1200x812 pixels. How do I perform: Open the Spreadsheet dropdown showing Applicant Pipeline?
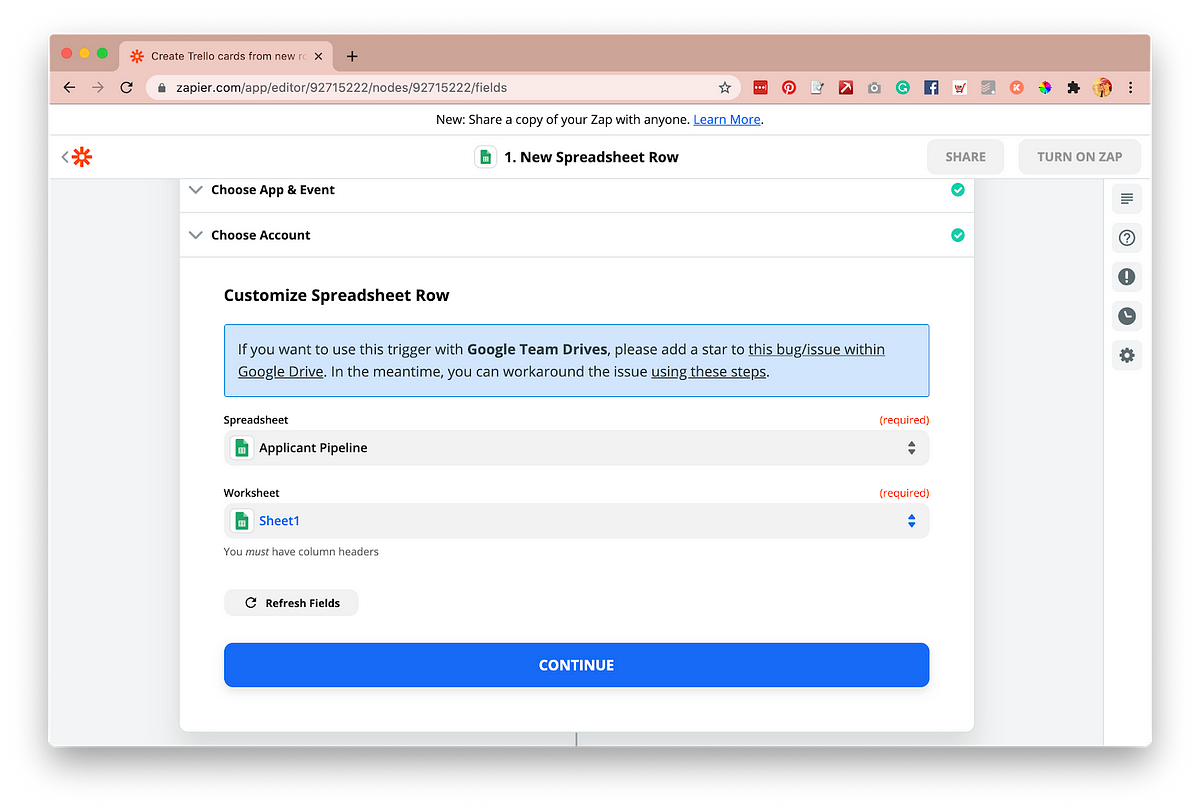(576, 448)
